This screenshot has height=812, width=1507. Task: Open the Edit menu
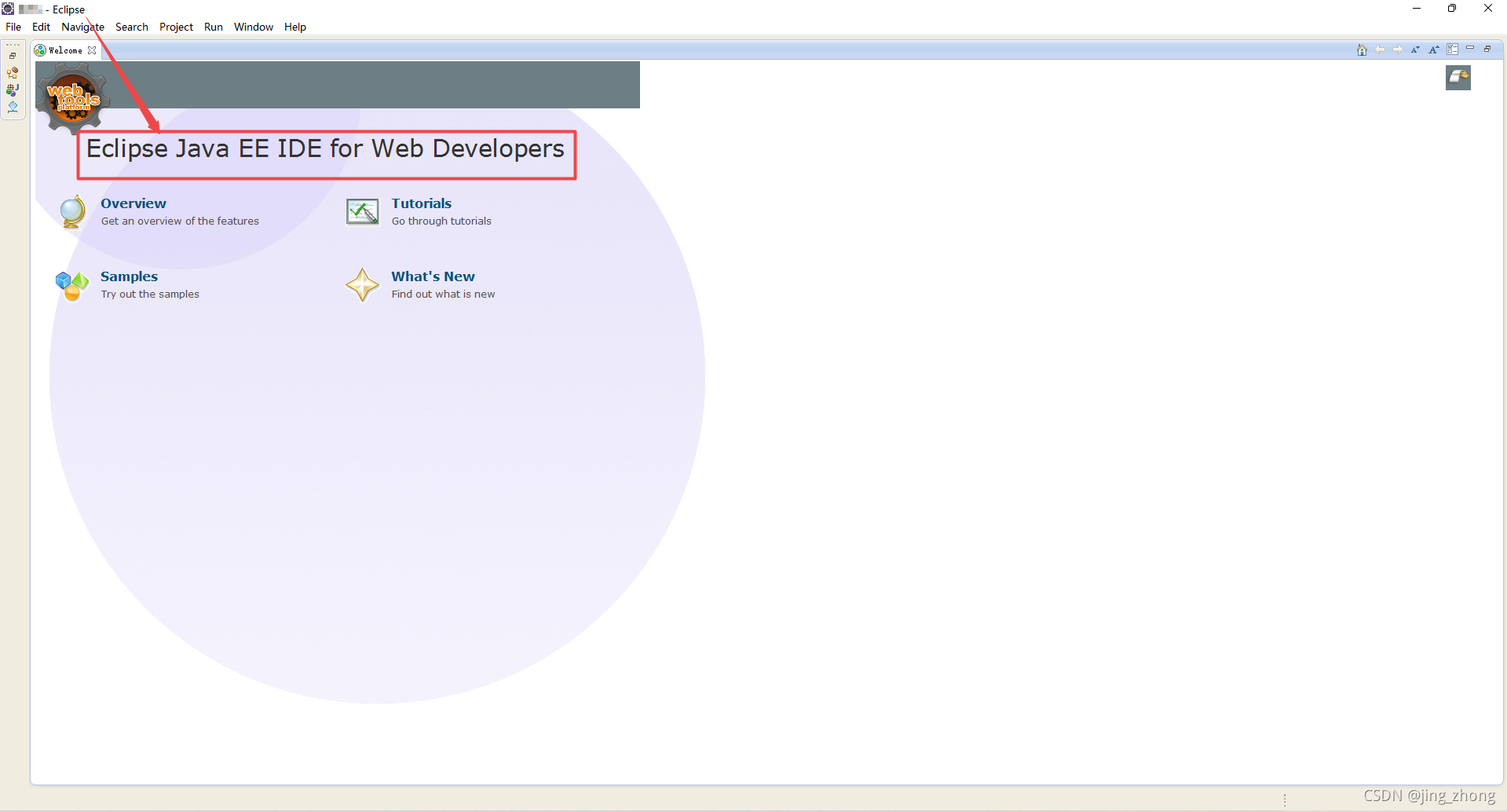(41, 27)
